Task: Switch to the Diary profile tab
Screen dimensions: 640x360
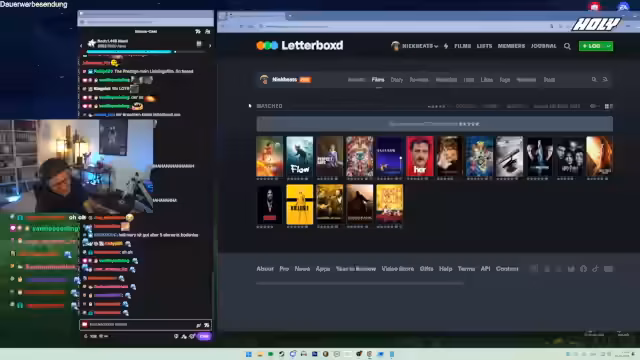Action: coord(397,80)
